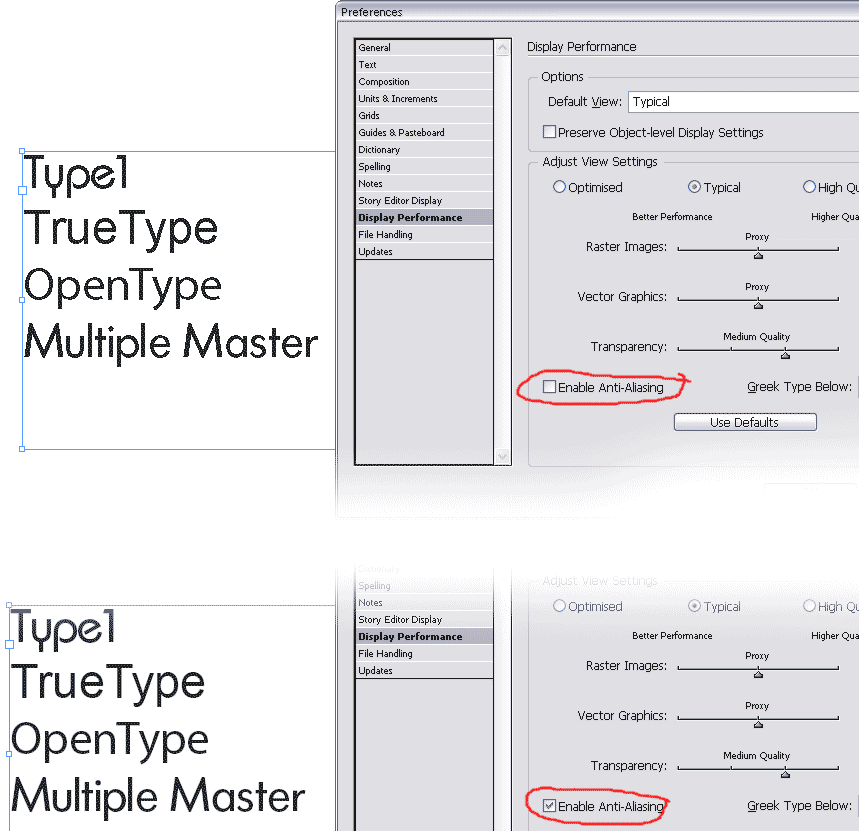This screenshot has height=831, width=859.
Task: Click smooth OpenType text in lower frame
Action: coord(110,741)
